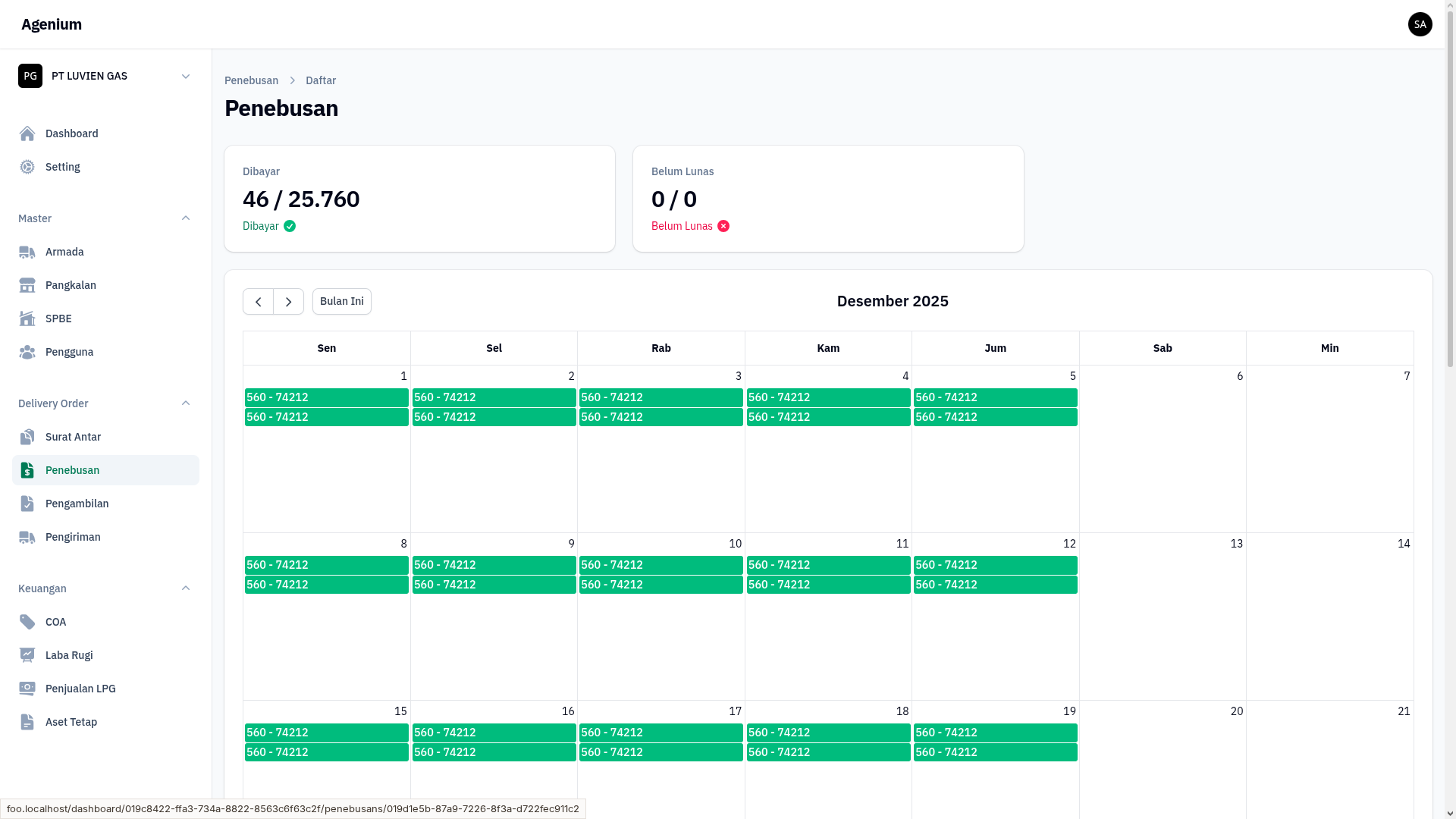Click the Daftar breadcrumb
Viewport: 1456px width, 819px height.
pyautogui.click(x=321, y=80)
